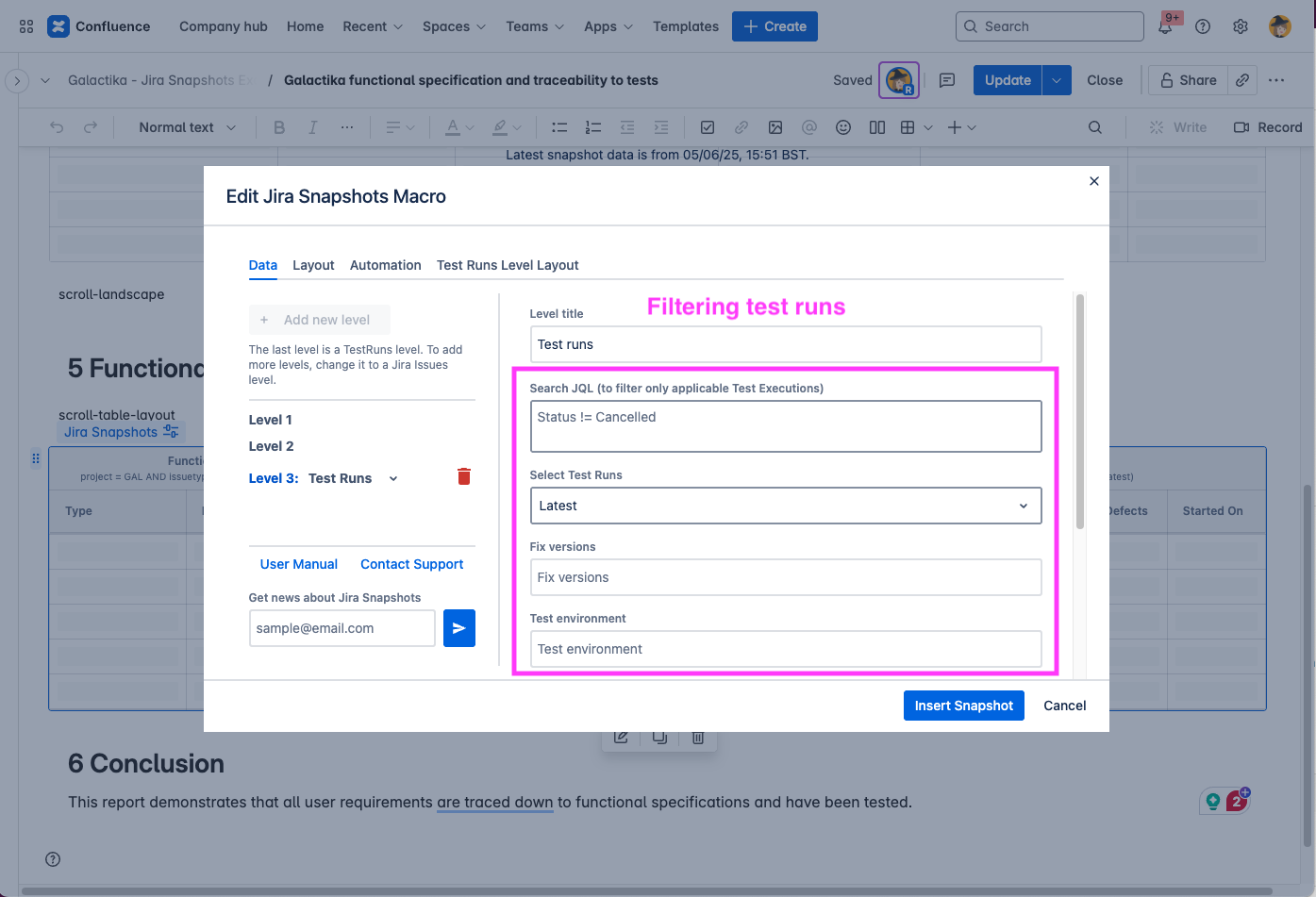
Task: Open the app switcher grid icon
Action: (x=26, y=26)
